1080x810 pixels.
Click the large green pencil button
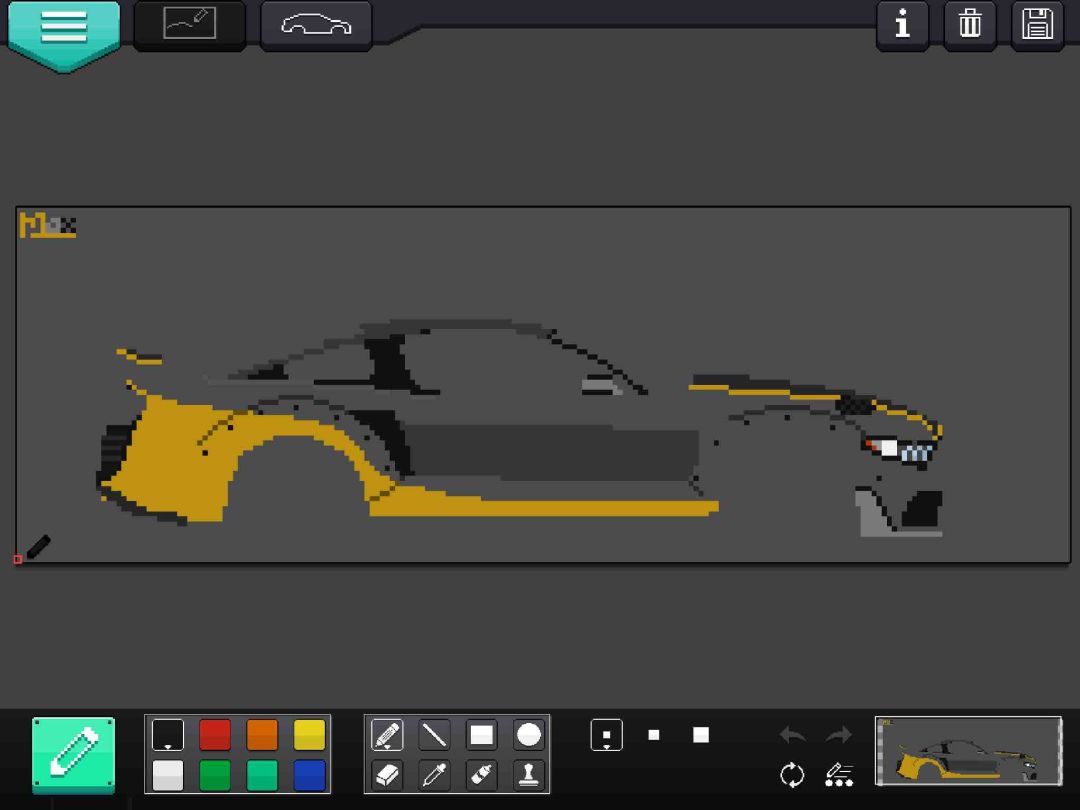[x=74, y=755]
